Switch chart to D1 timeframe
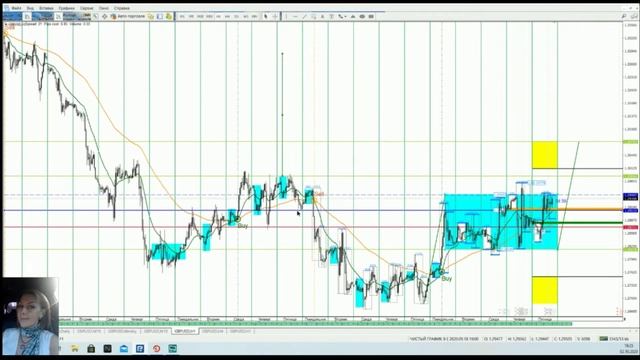Viewport: 640px width, 360px height. pyautogui.click(x=236, y=16)
